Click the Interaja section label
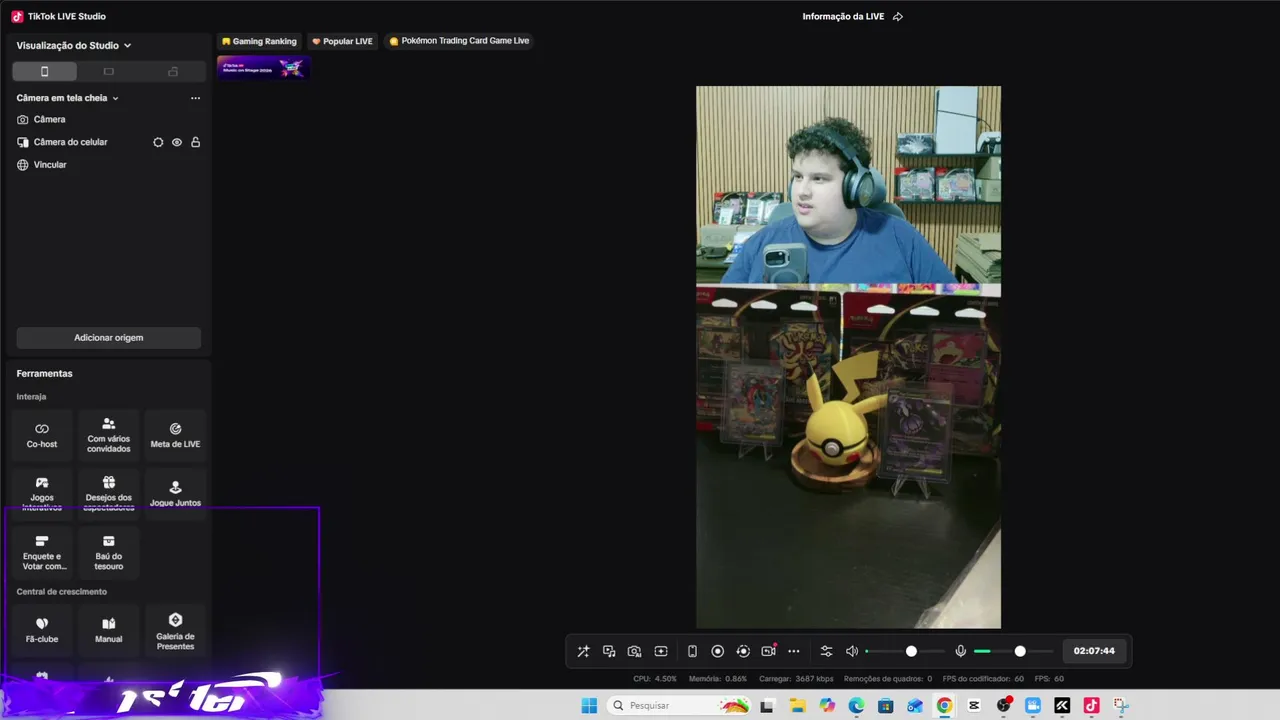 point(31,397)
